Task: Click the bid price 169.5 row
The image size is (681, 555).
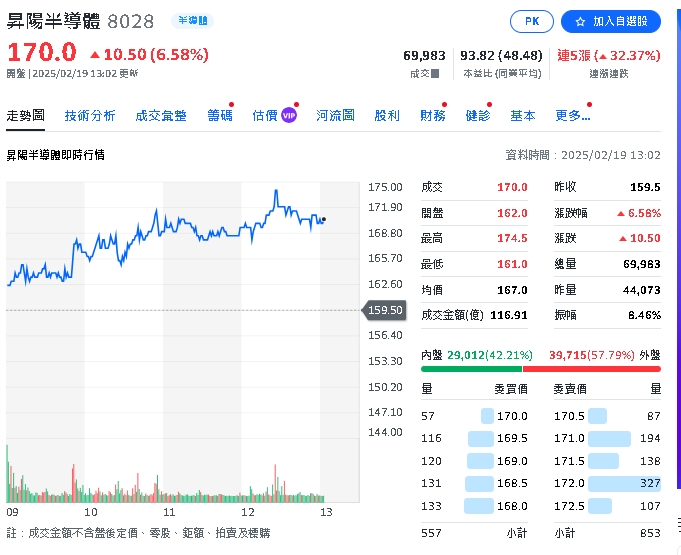Action: coord(474,438)
